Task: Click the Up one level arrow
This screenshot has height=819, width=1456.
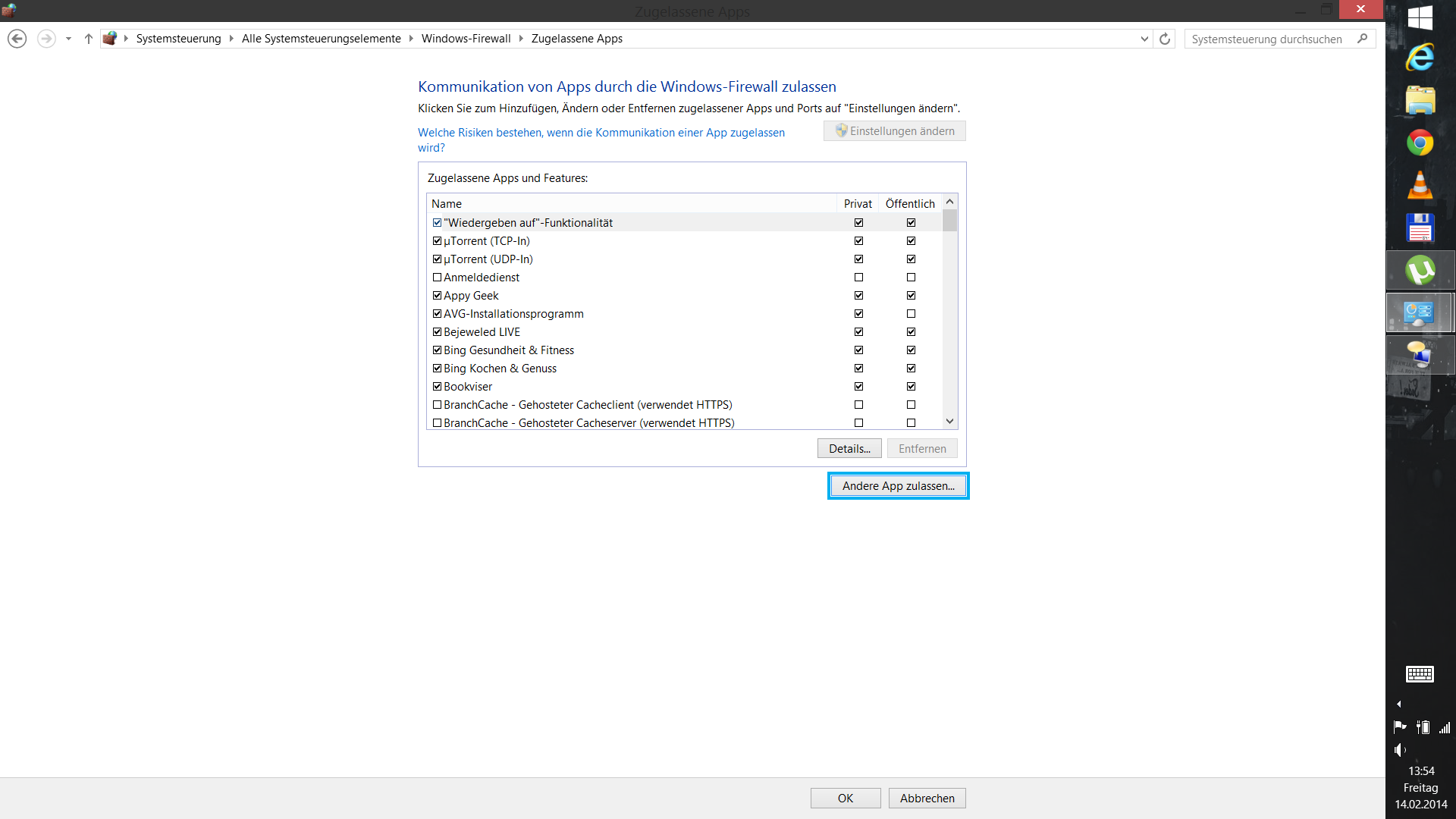Action: (x=89, y=39)
